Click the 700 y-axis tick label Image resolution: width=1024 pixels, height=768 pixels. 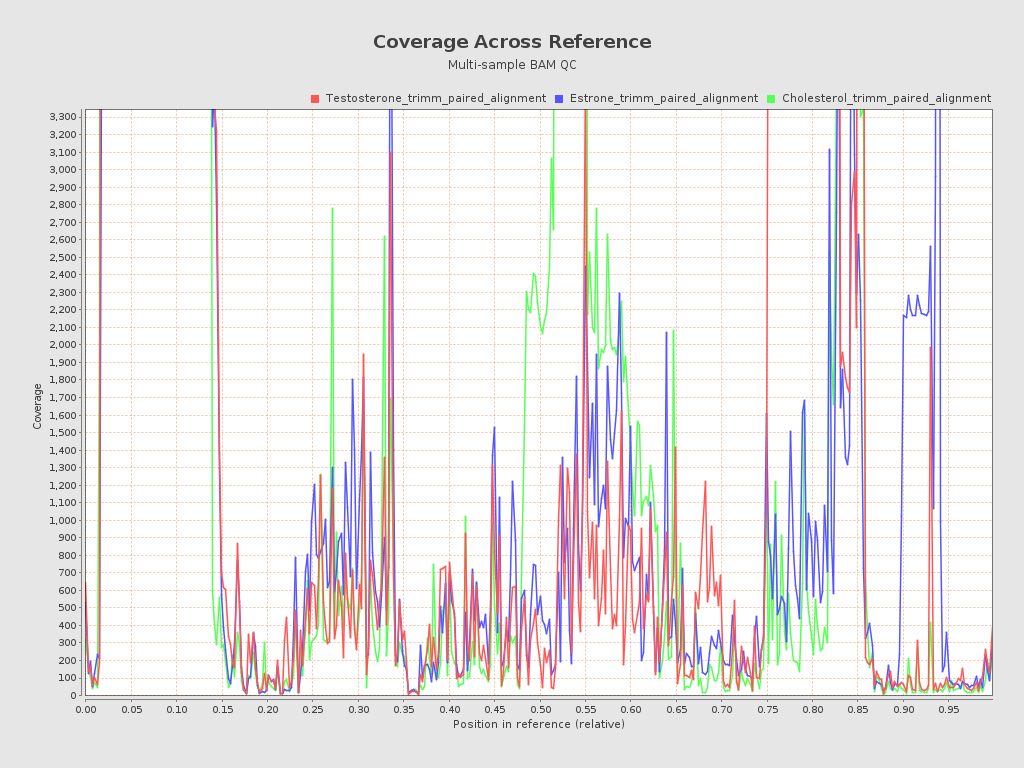69,573
